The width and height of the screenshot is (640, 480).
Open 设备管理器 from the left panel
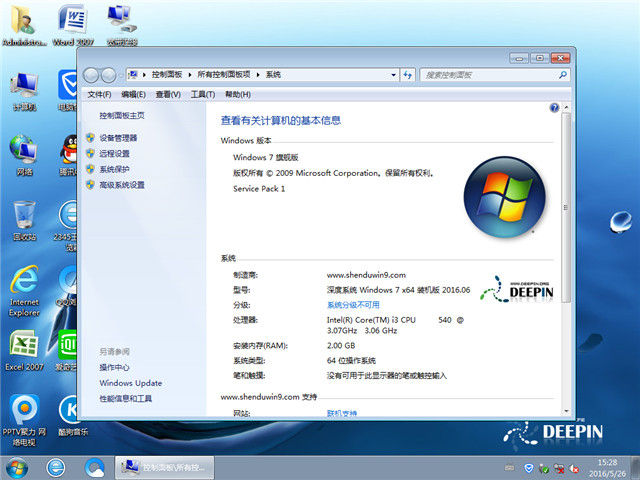(x=118, y=138)
